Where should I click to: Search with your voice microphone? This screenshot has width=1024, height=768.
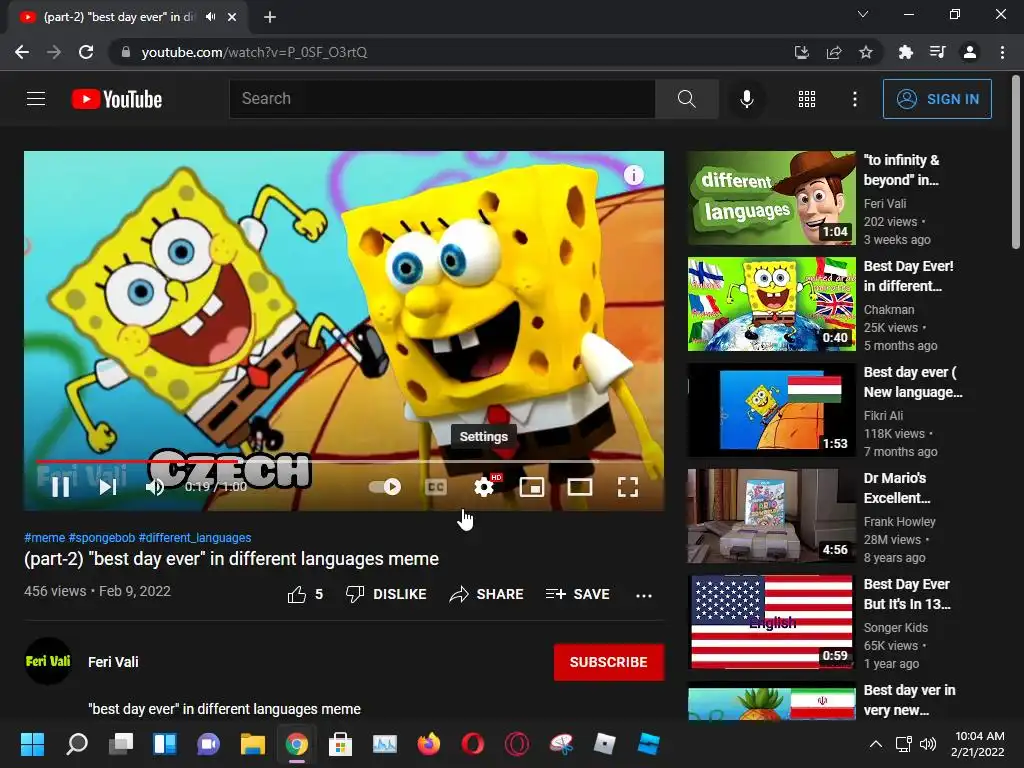746,99
